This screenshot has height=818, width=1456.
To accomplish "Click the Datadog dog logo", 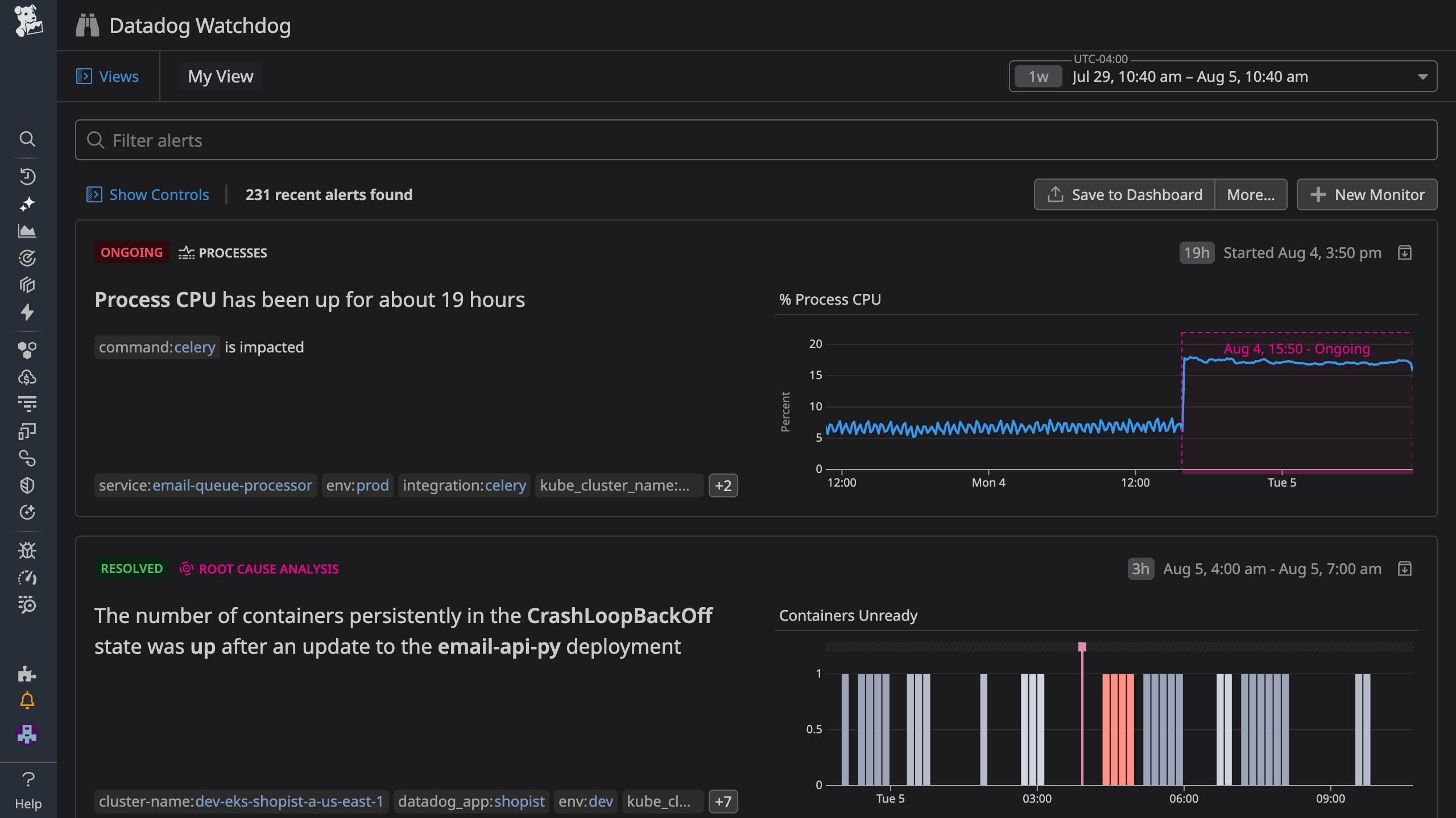I will 27,23.
